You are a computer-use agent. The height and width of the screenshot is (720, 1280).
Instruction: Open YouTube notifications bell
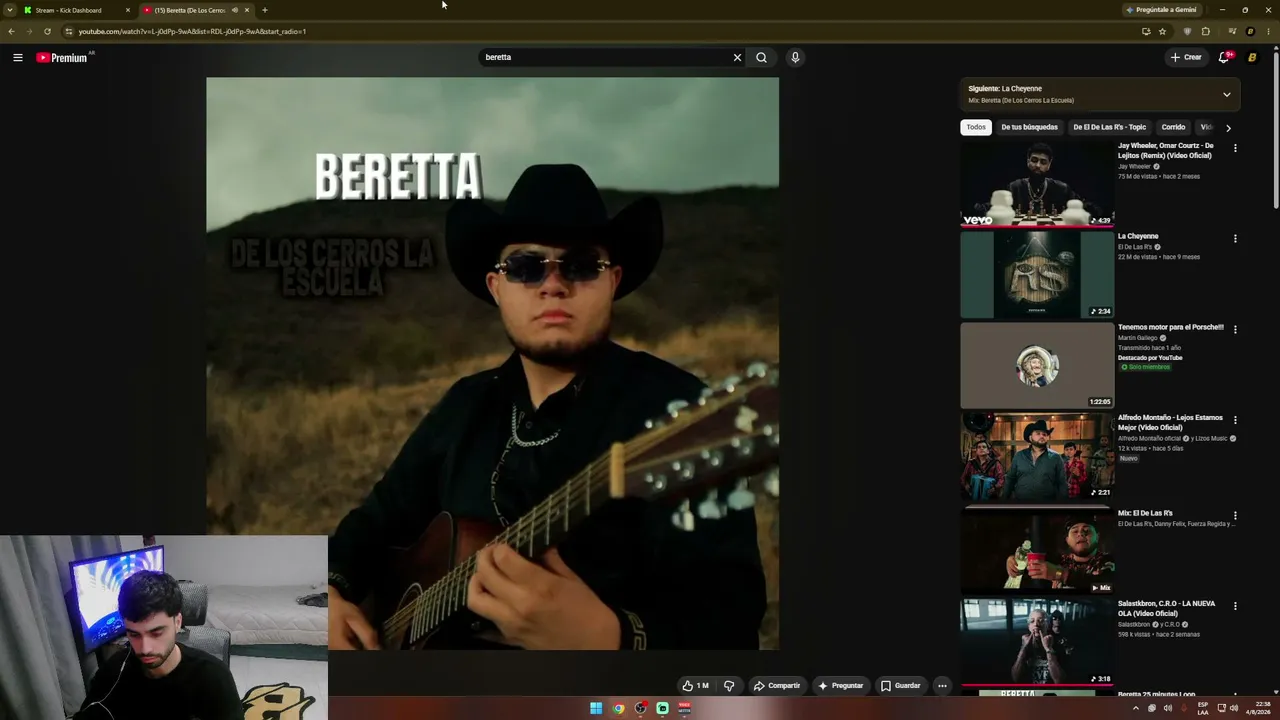[1224, 57]
